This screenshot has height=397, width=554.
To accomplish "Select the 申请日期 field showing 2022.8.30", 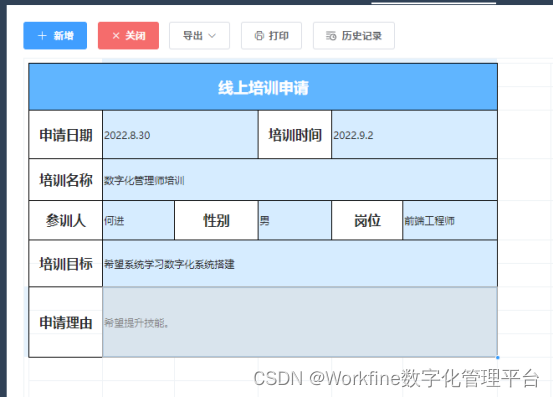I will click(180, 135).
